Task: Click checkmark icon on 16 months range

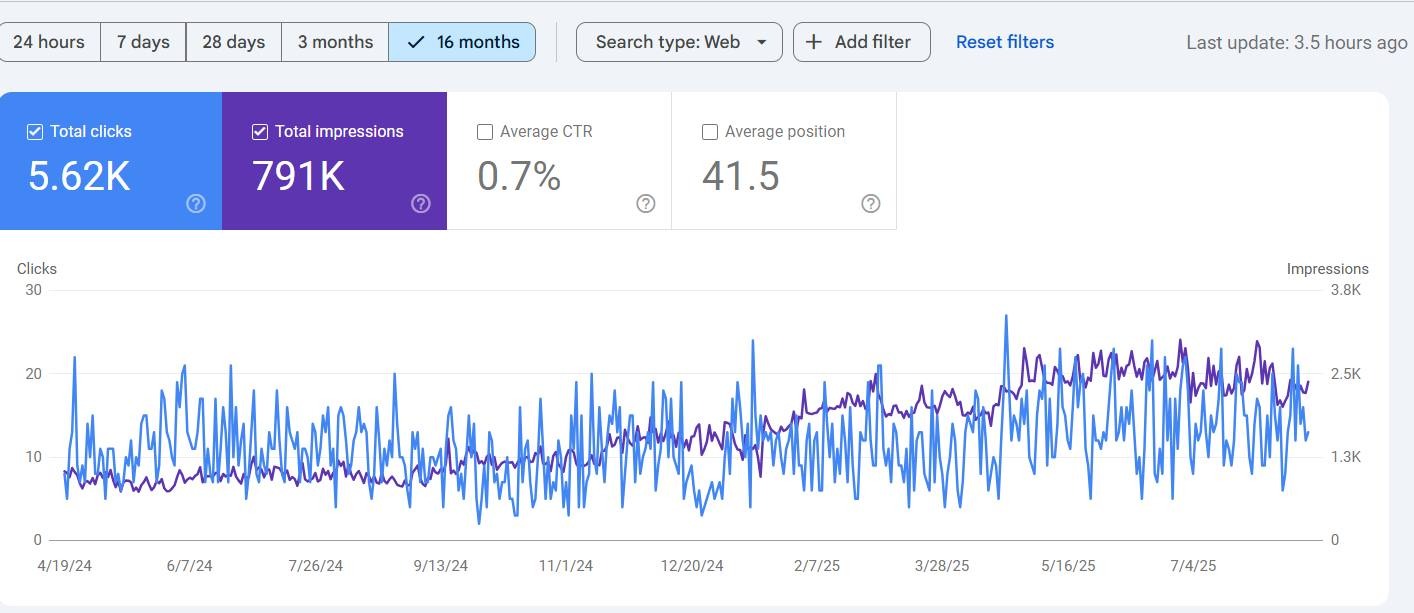Action: [x=417, y=42]
